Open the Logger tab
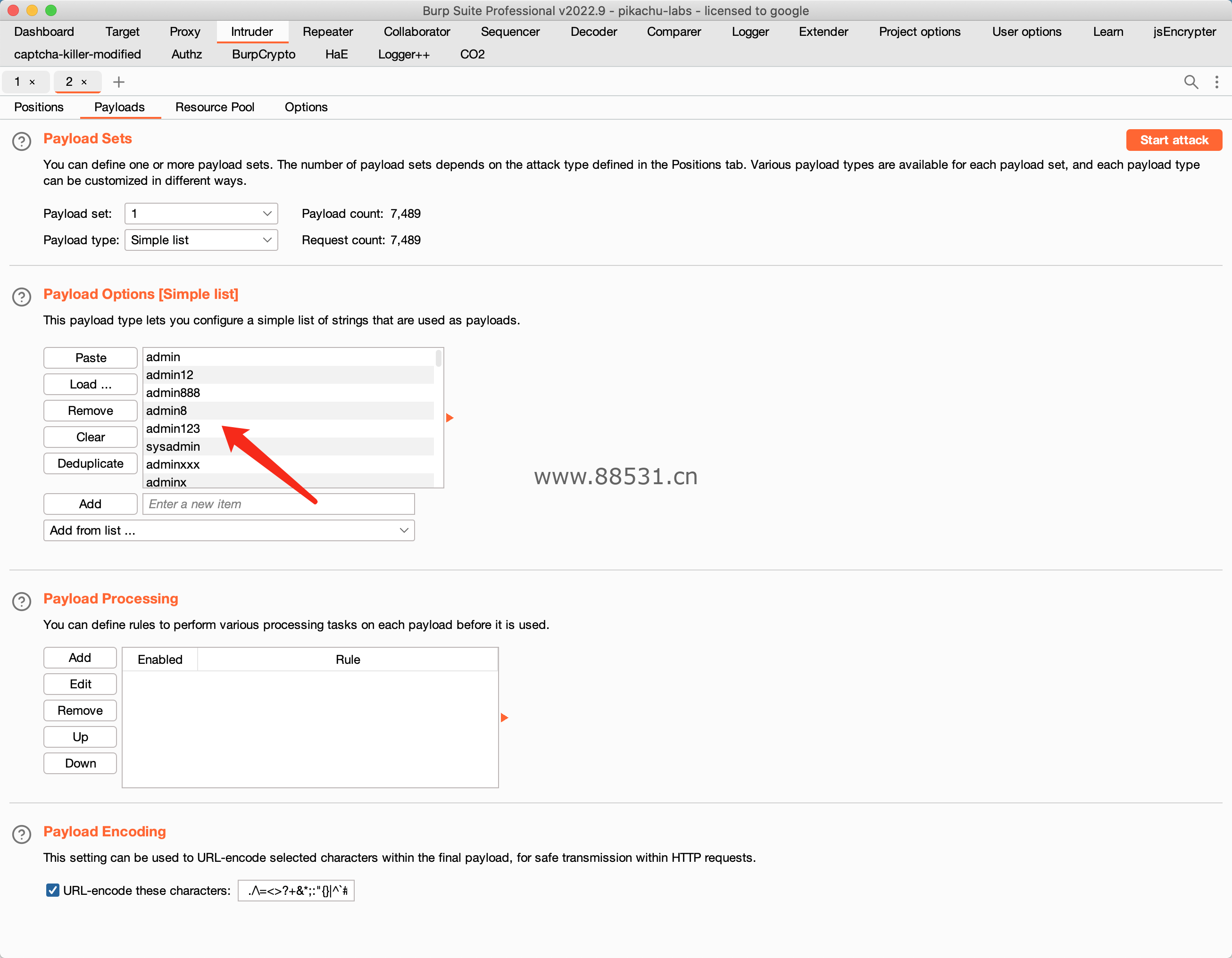Viewport: 1232px width, 958px height. coord(750,32)
